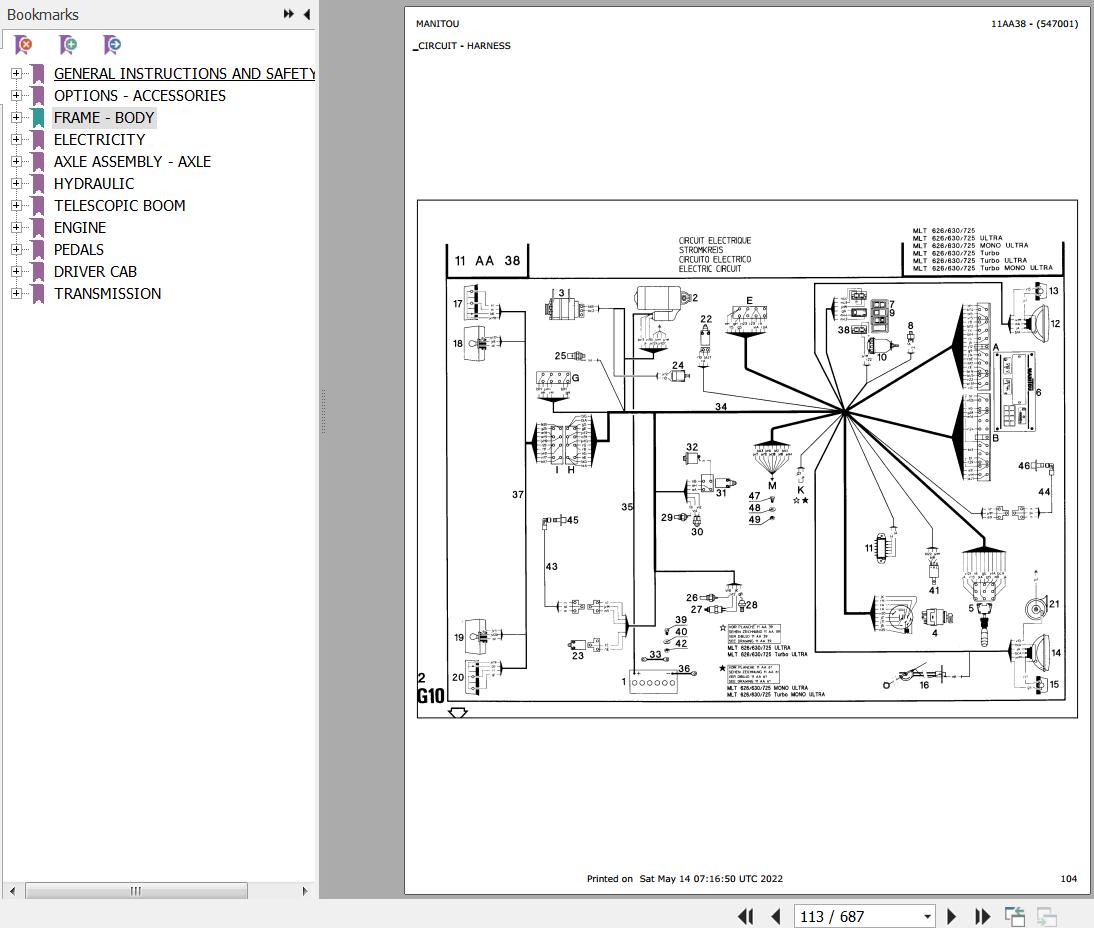1094x928 pixels.
Task: Go to the next page
Action: [952, 916]
